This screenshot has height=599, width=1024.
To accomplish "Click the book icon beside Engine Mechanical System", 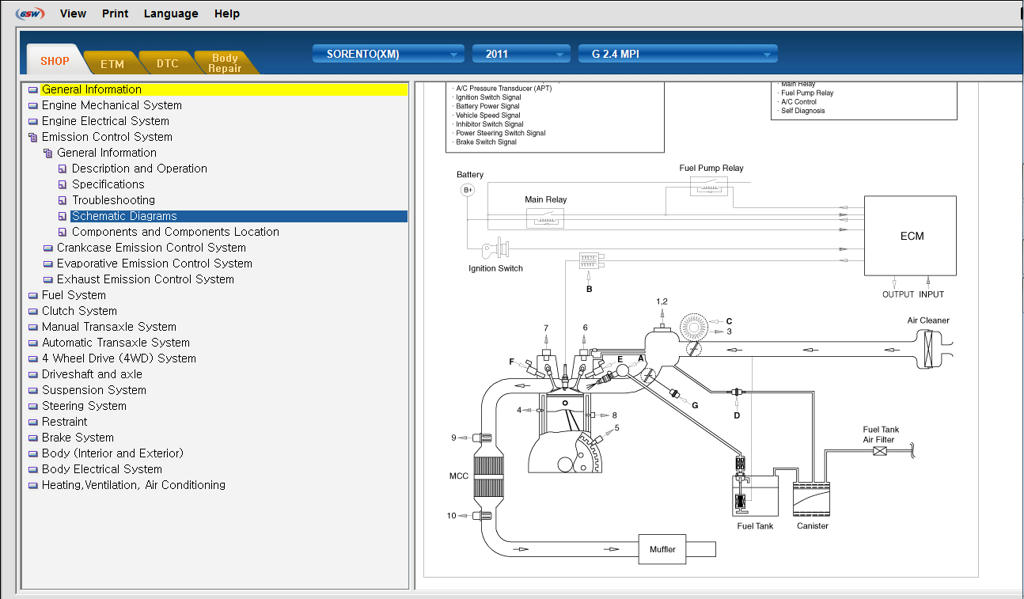I will (x=33, y=106).
